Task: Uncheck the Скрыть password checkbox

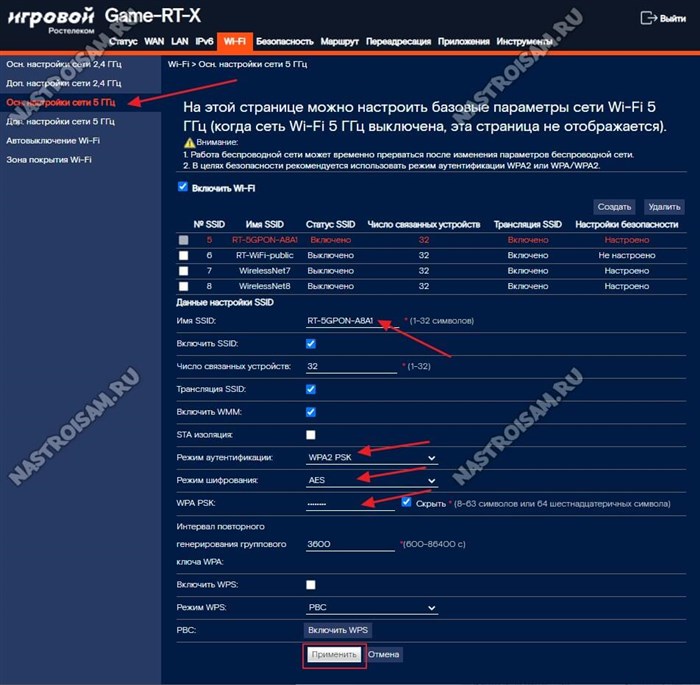Action: click(406, 502)
